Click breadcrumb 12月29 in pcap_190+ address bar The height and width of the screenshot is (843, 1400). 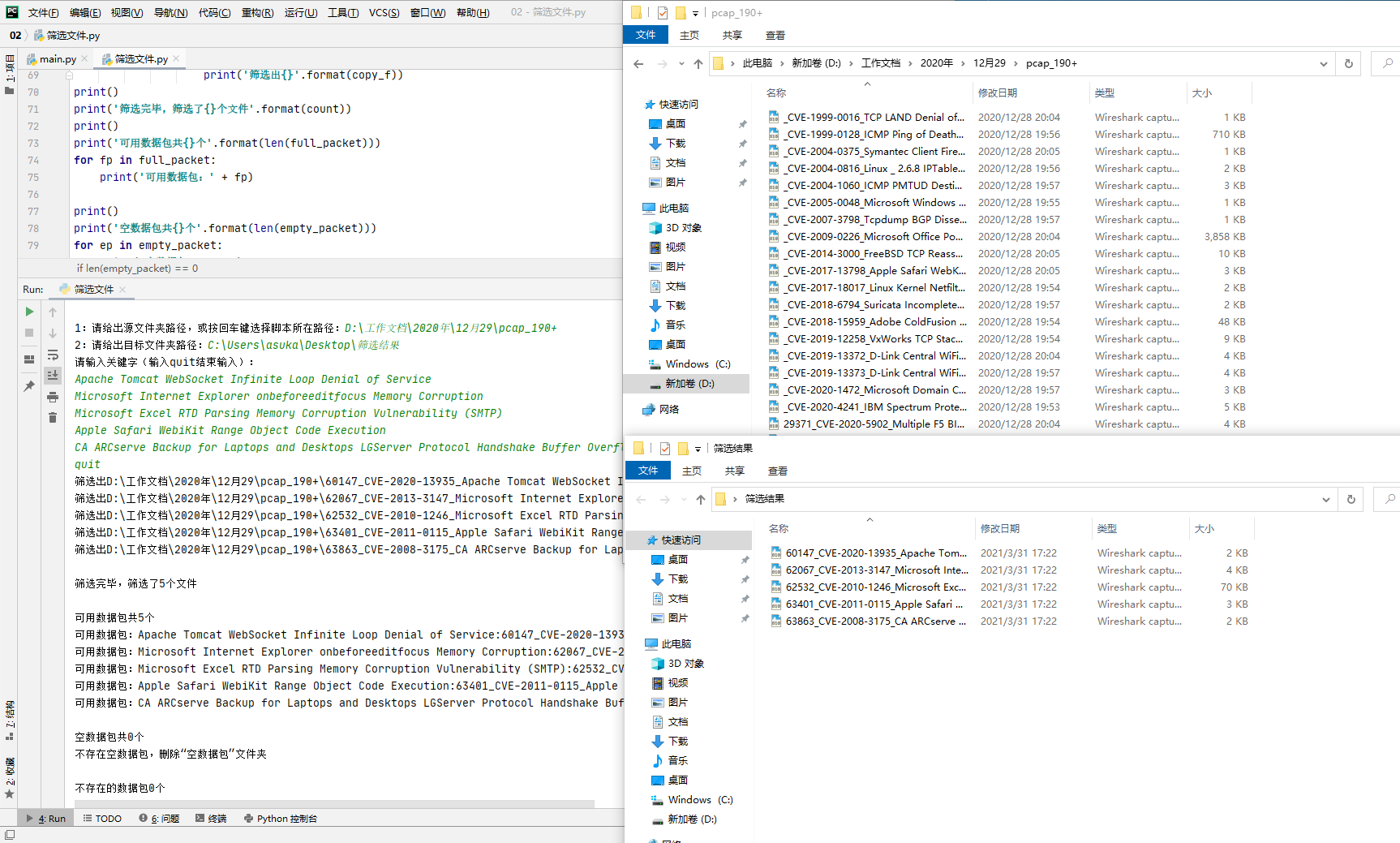pos(989,63)
